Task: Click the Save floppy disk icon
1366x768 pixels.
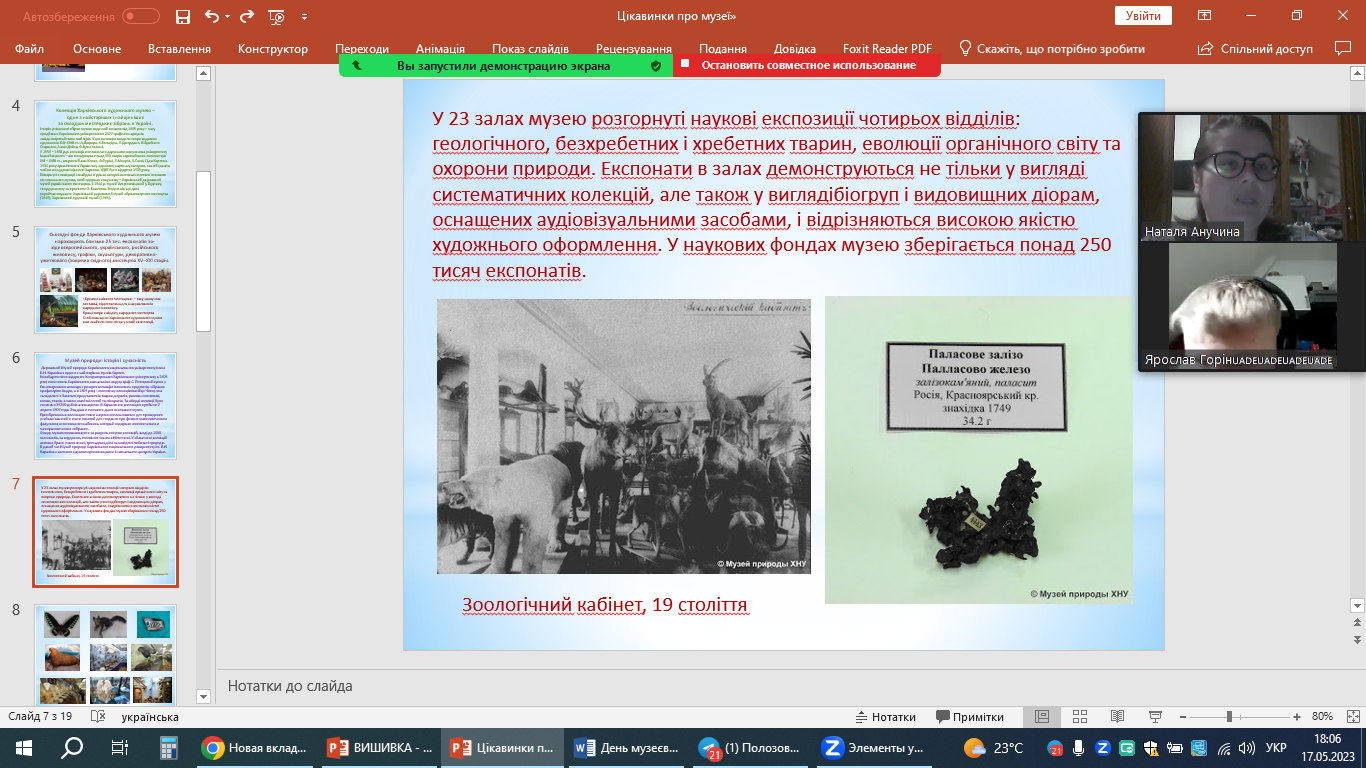Action: (182, 16)
